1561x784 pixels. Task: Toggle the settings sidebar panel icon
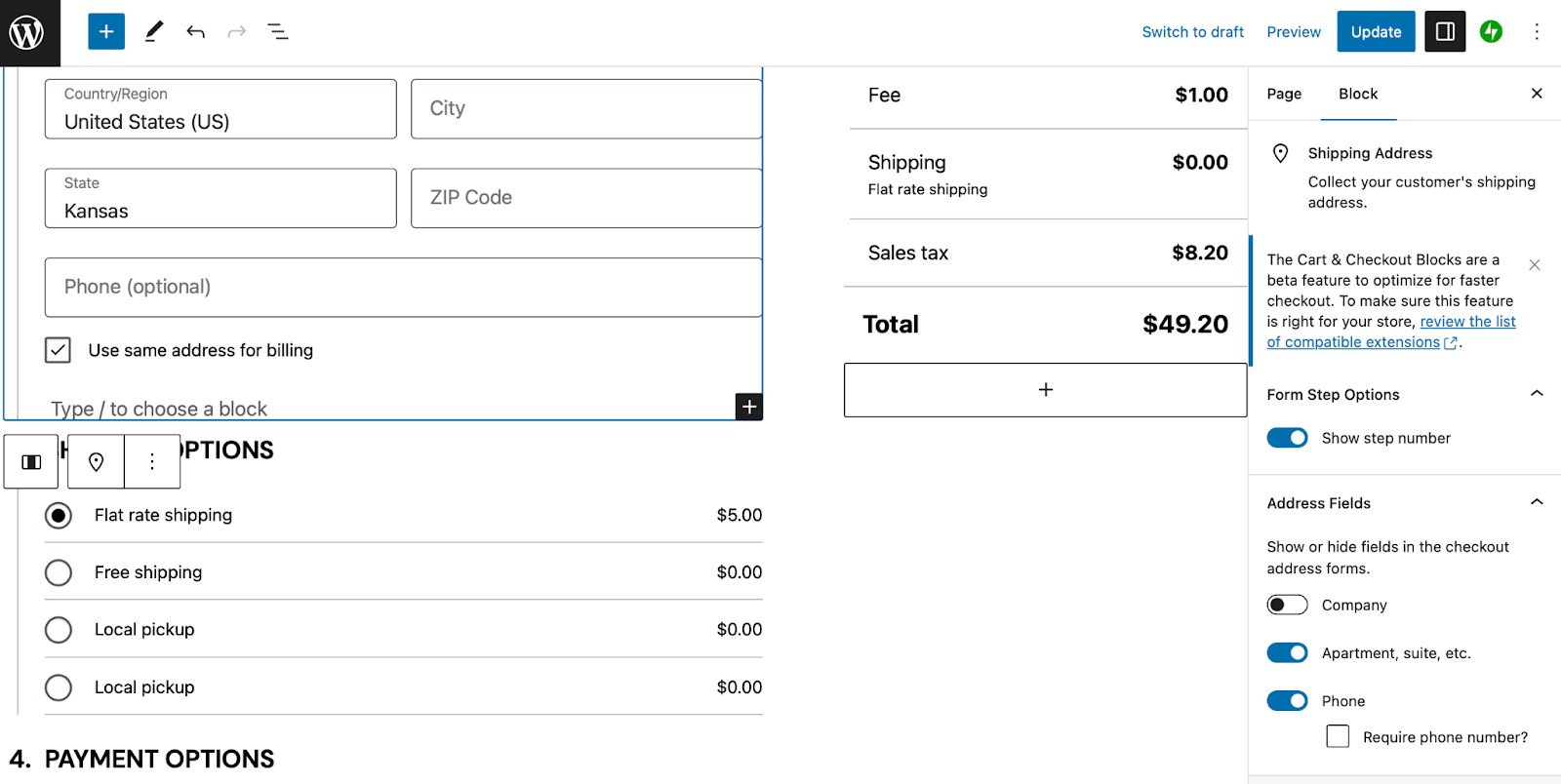[x=1445, y=31]
